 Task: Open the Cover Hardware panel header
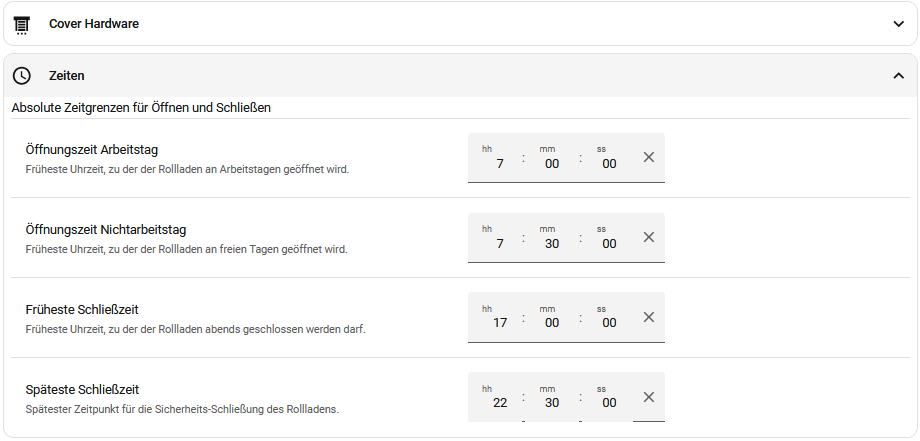[460, 24]
